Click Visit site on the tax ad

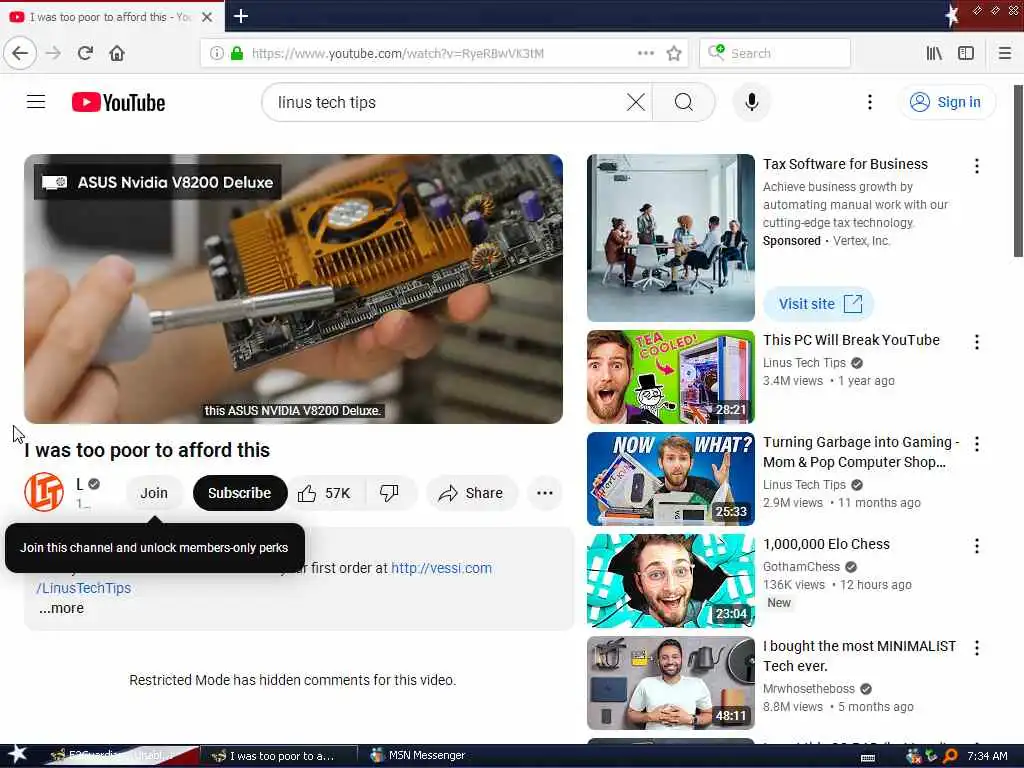point(818,304)
